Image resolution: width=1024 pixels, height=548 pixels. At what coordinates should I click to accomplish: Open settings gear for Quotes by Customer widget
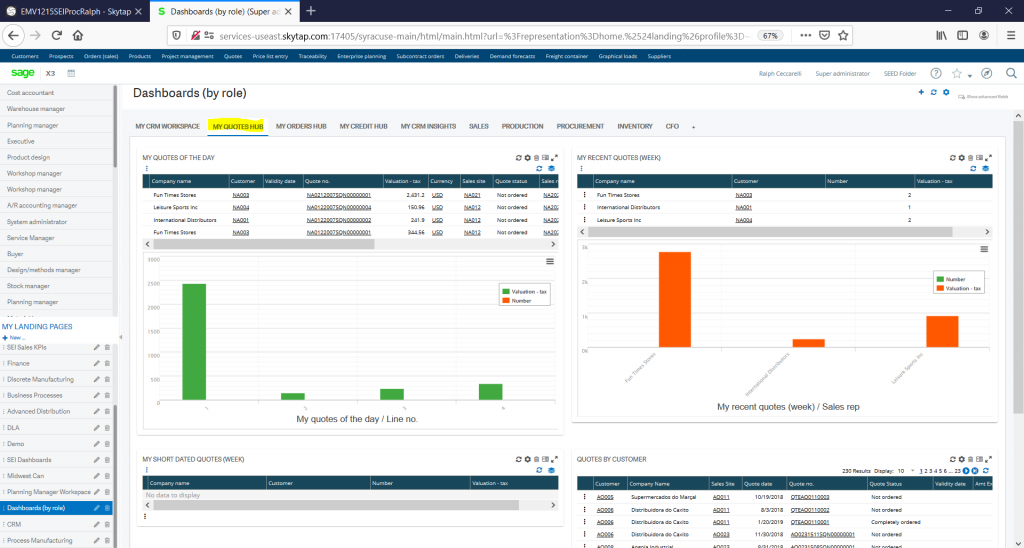tap(961, 459)
